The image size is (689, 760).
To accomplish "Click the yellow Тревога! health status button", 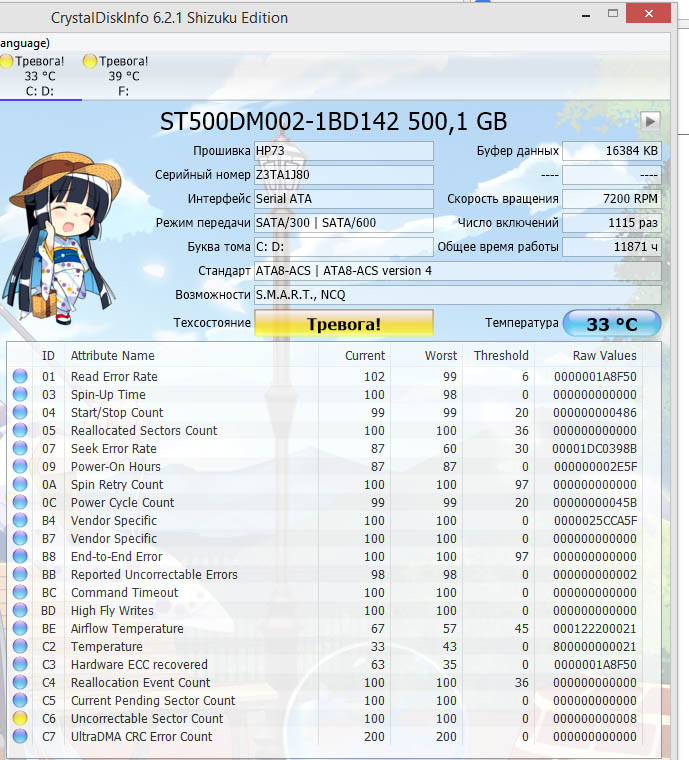I will tap(344, 323).
